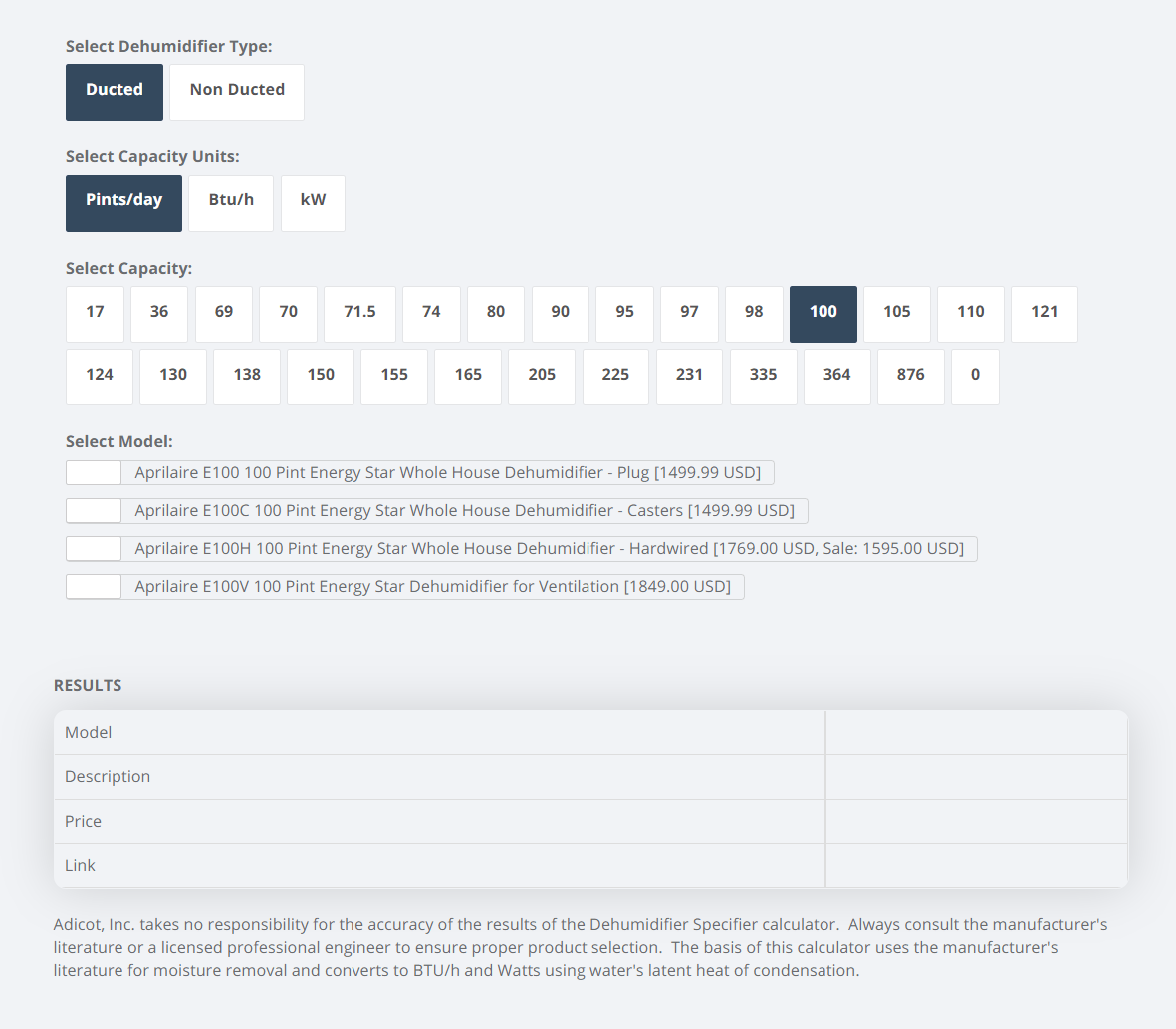Choose the 100 capacity option
Screen dimensions: 1176x1029
[x=823, y=314]
